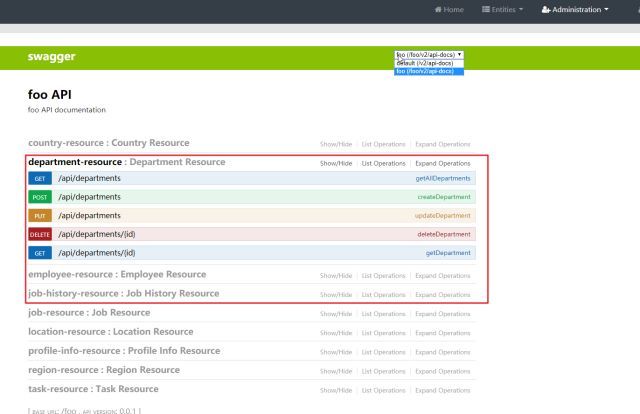Choose default (/v2/api-docs) option
640x414 pixels.
tap(429, 63)
